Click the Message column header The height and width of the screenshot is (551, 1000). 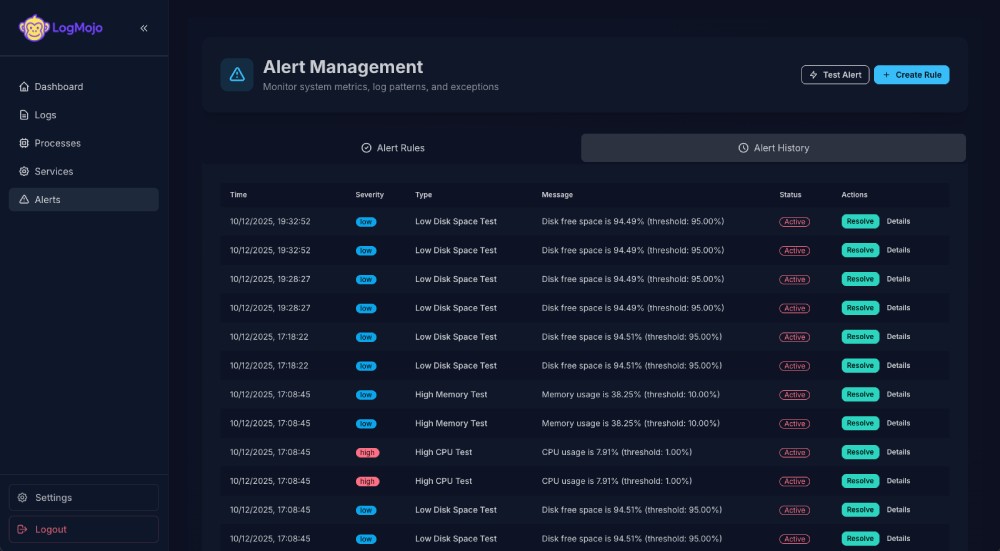point(557,195)
